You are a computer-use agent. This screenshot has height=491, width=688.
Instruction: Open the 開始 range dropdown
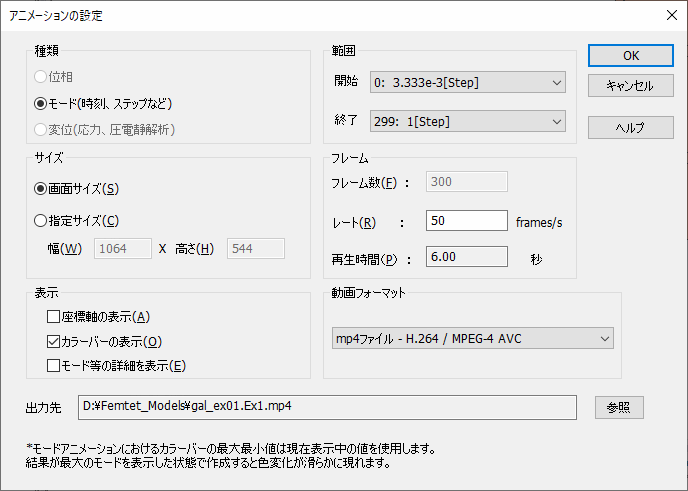467,81
